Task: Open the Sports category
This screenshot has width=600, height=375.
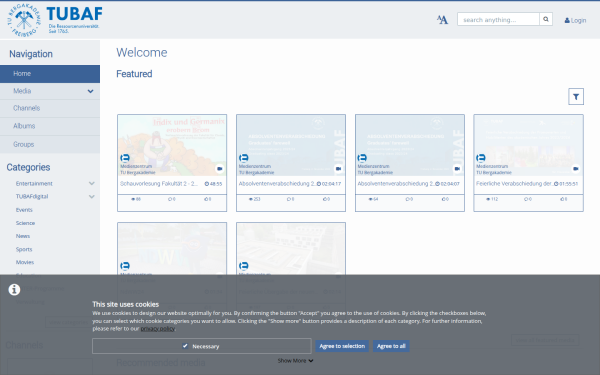Action: [x=24, y=249]
